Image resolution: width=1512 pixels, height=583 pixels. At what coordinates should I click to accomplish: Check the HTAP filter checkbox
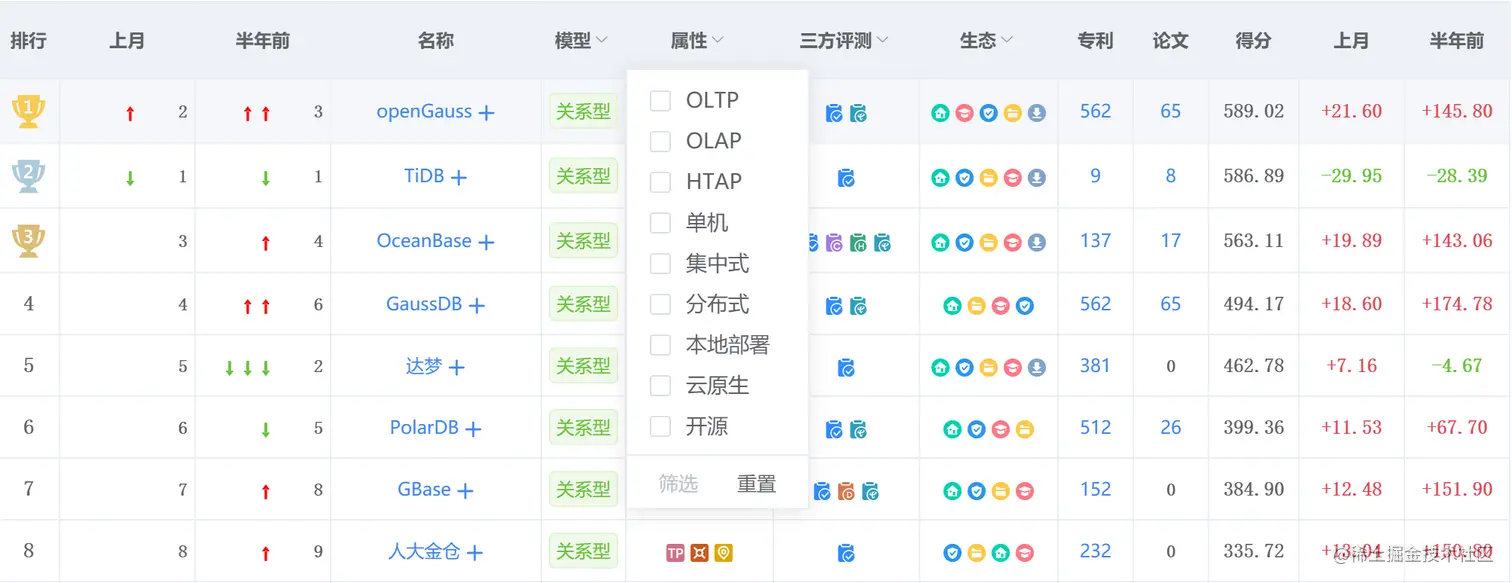[660, 182]
